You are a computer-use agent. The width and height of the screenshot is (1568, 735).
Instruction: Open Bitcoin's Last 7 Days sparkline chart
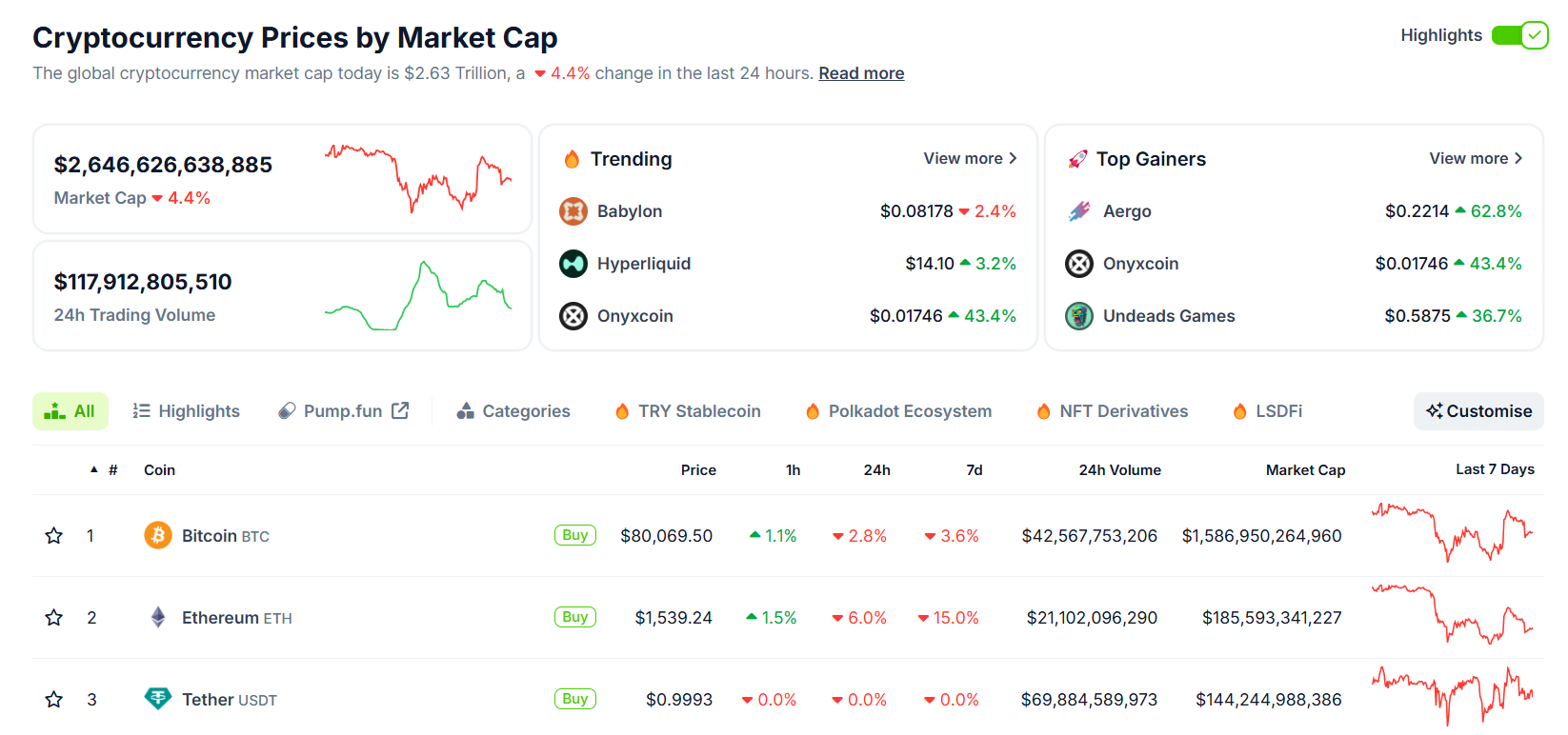[x=1452, y=533]
